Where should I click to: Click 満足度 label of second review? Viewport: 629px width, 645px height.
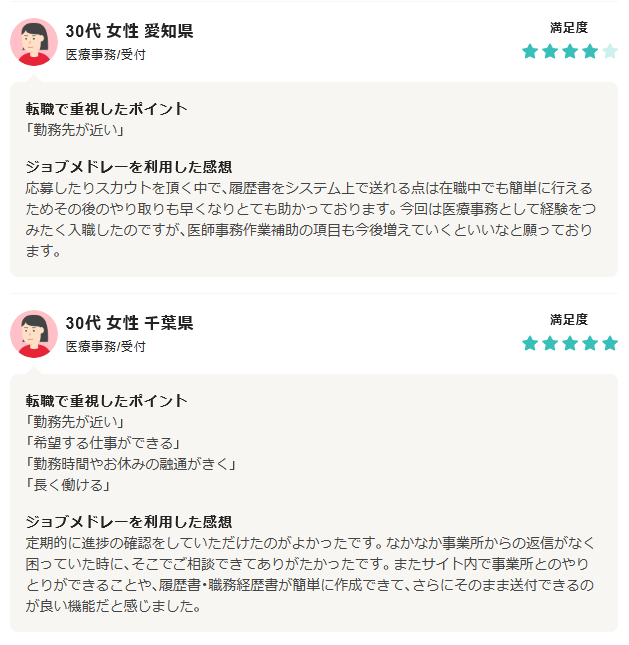tap(569, 320)
